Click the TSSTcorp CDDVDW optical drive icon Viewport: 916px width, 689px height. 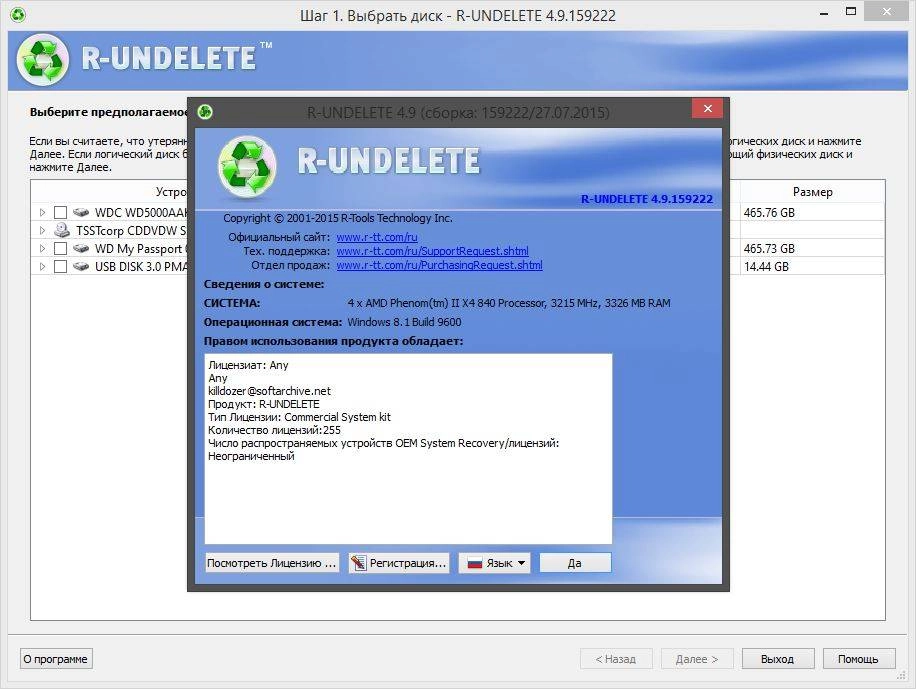pyautogui.click(x=62, y=230)
